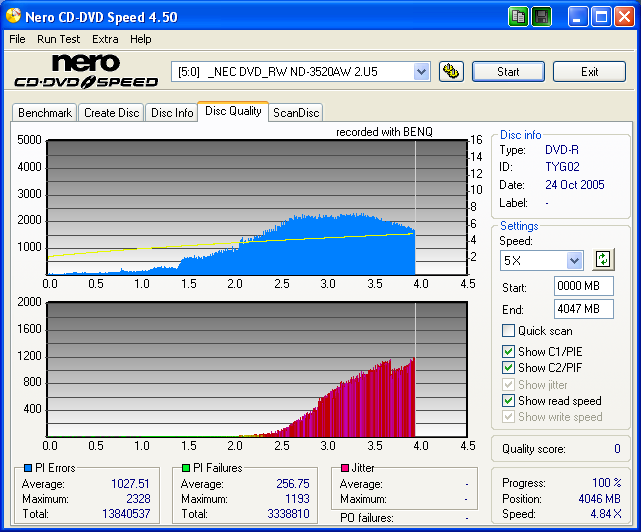This screenshot has height=532, width=641.
Task: Toggle Show C1/PIE checkbox
Action: click(508, 352)
